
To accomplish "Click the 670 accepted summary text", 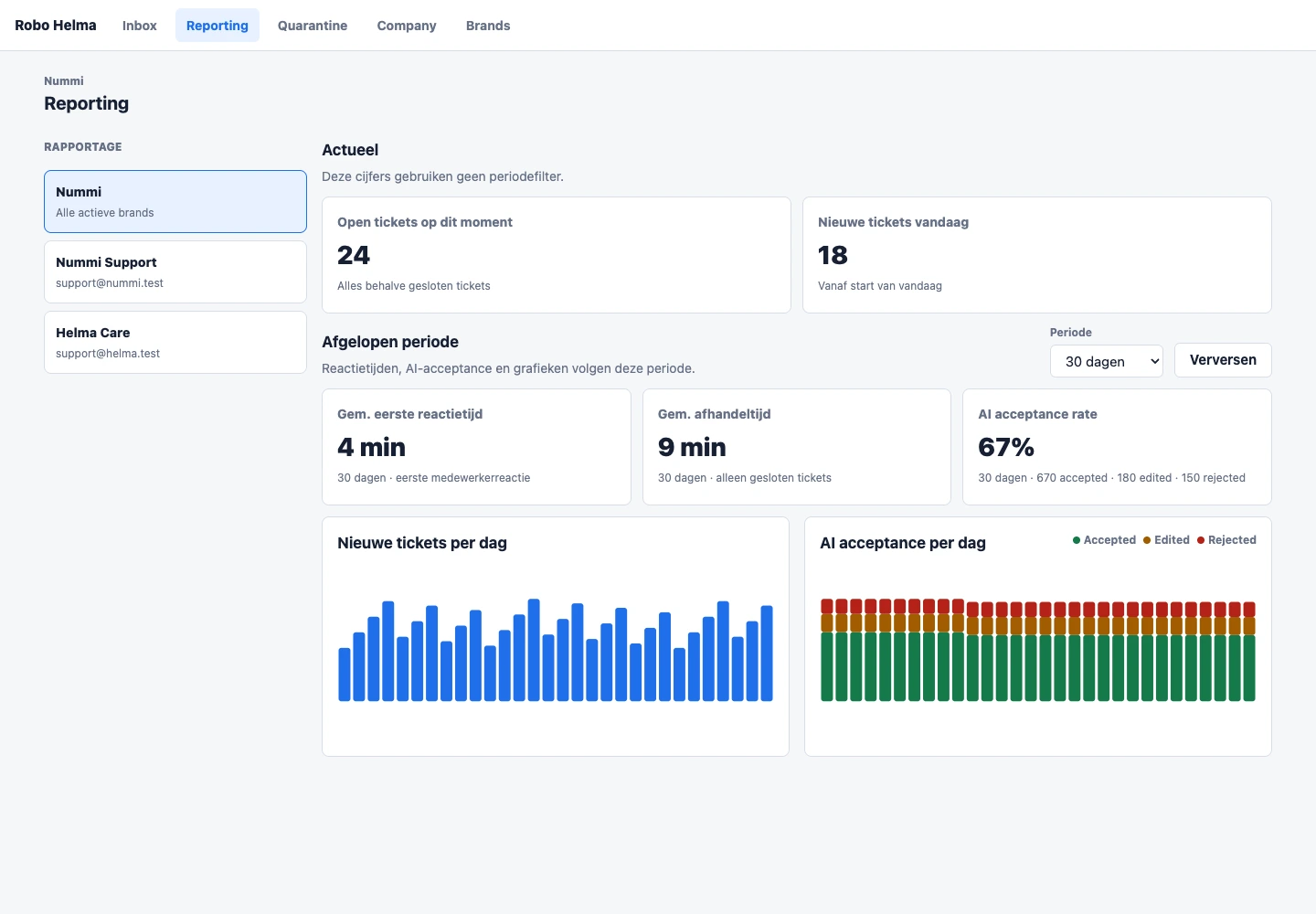I will 1072,478.
